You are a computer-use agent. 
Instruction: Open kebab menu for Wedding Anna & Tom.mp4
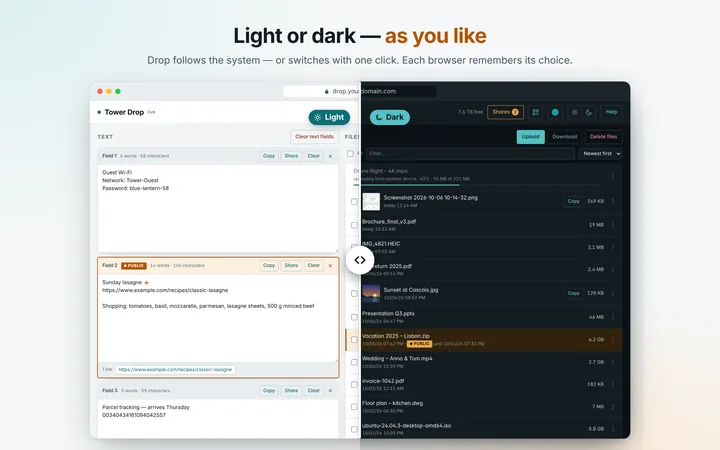(x=613, y=362)
